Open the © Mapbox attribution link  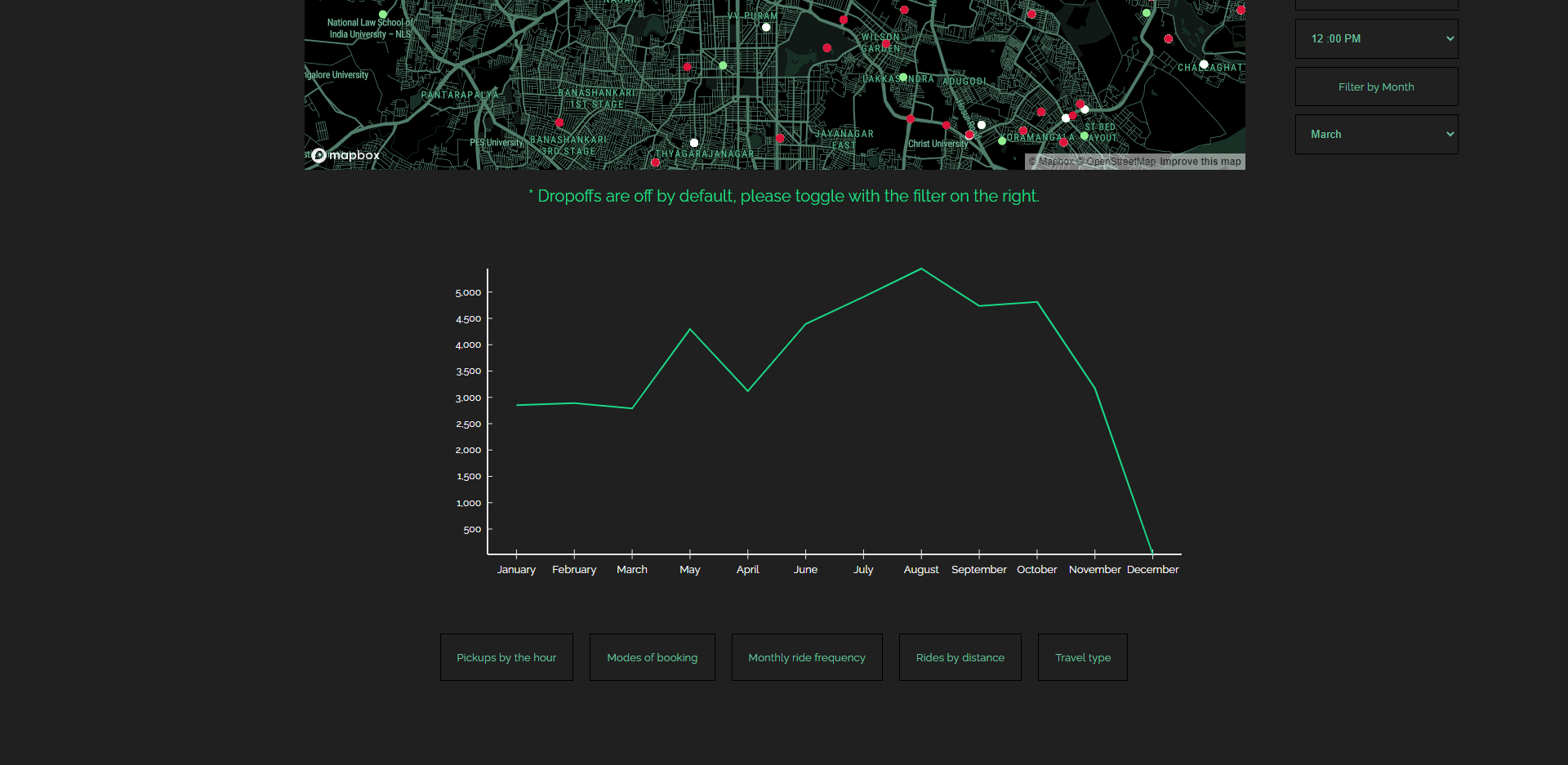[1051, 162]
